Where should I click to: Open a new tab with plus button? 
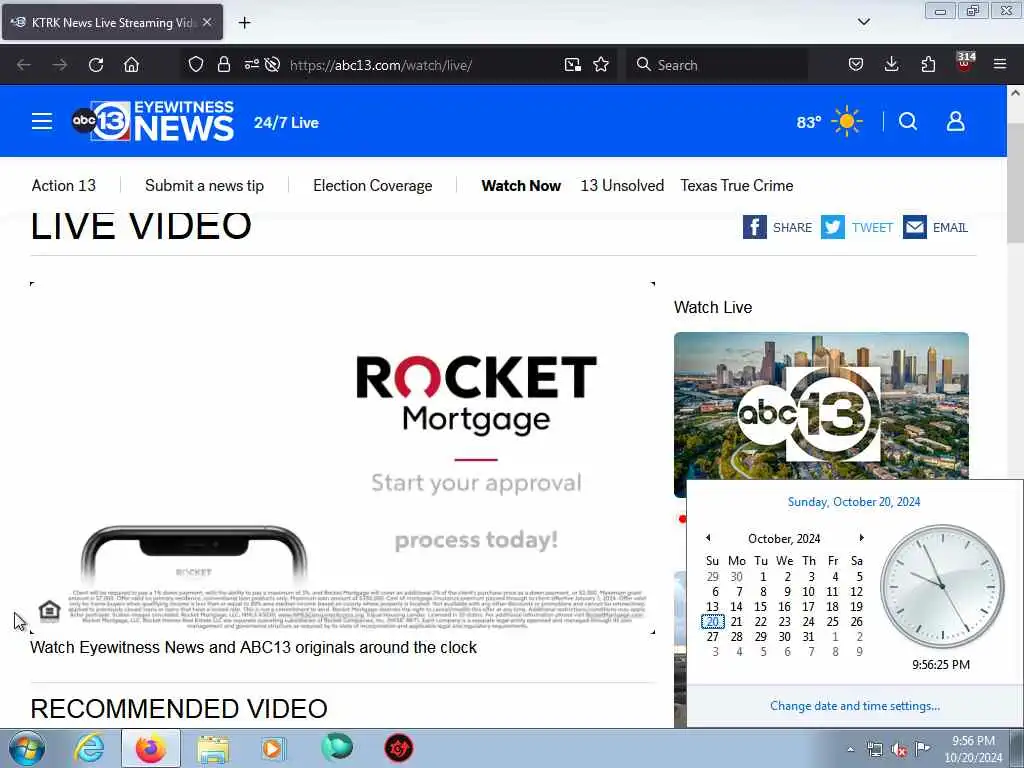[x=244, y=23]
